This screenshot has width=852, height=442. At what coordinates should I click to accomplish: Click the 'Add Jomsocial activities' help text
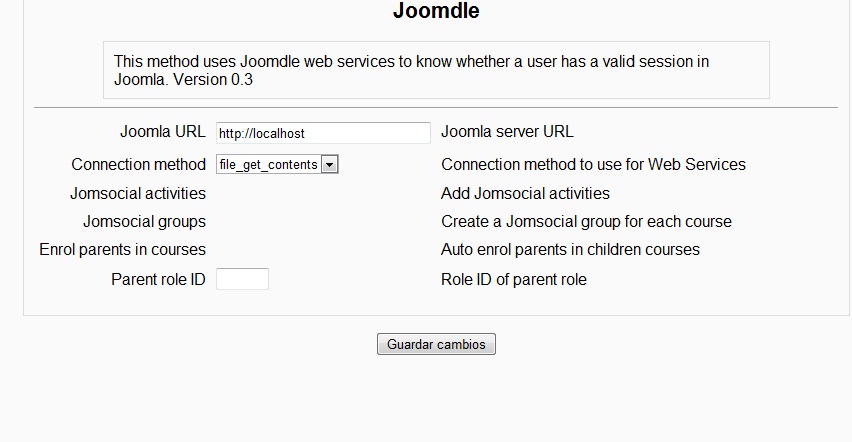pyautogui.click(x=525, y=193)
